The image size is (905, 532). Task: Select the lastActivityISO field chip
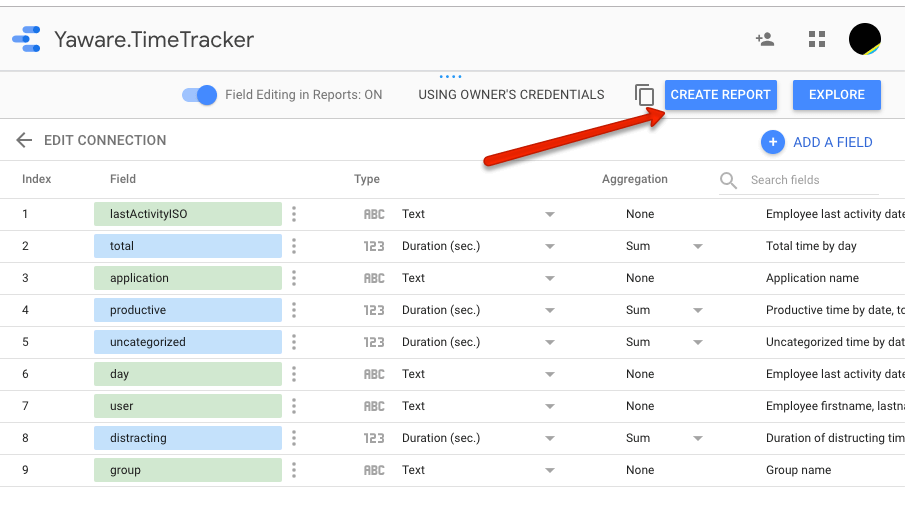pyautogui.click(x=188, y=214)
